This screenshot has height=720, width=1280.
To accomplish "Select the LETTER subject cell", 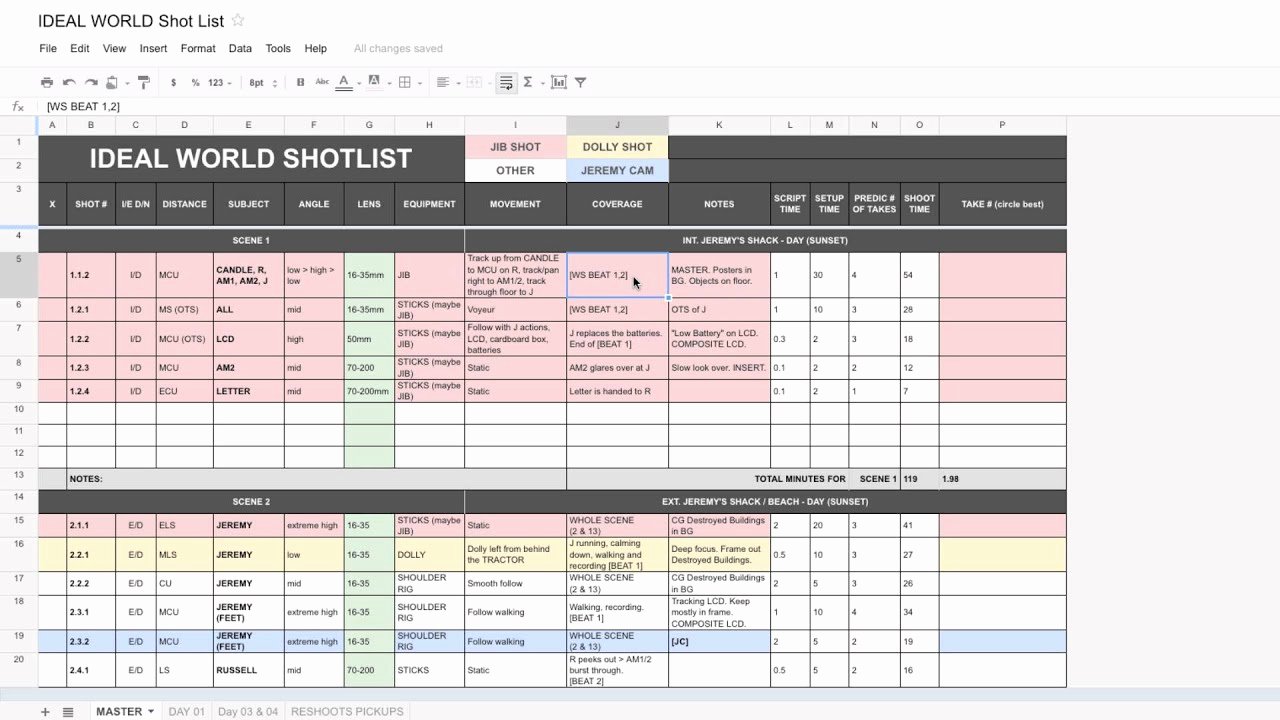I will [x=248, y=391].
